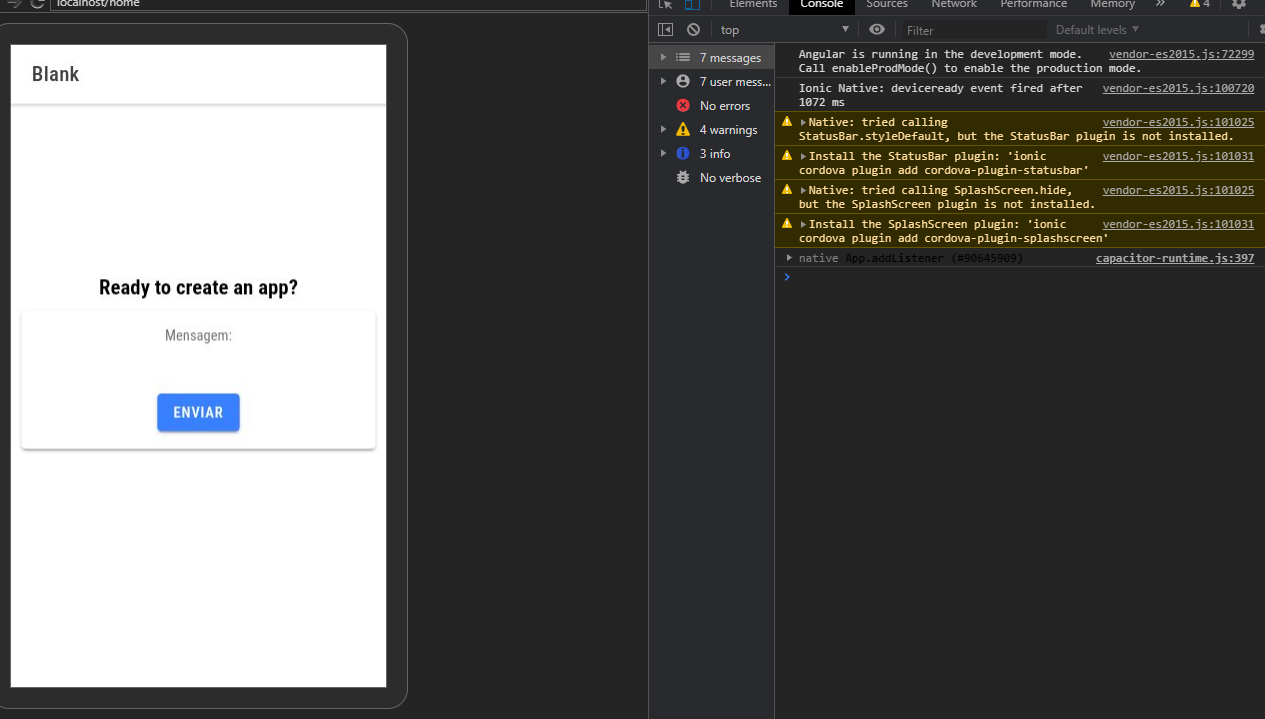Click the warning triangle beside 4 warnings

pos(683,130)
